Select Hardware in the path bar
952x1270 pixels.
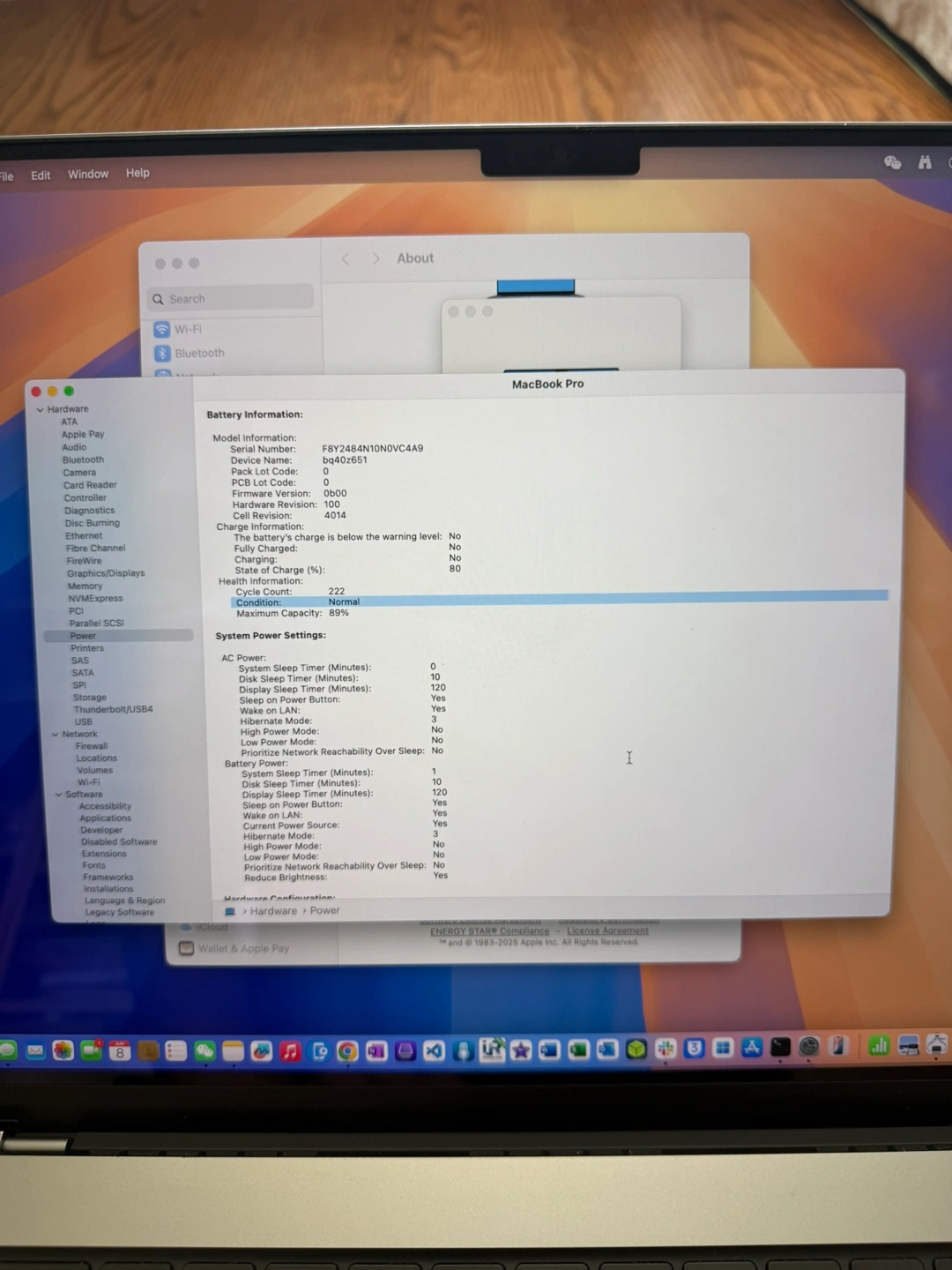pyautogui.click(x=273, y=911)
